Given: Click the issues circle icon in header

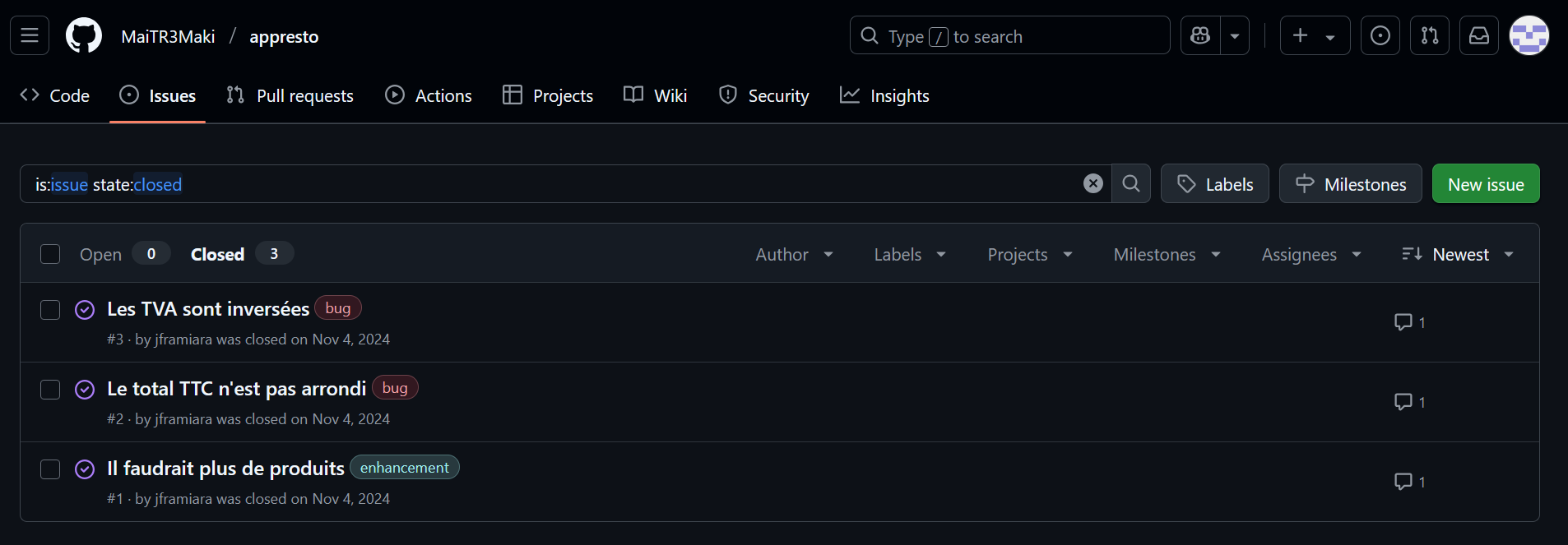Looking at the screenshot, I should coord(1380,35).
